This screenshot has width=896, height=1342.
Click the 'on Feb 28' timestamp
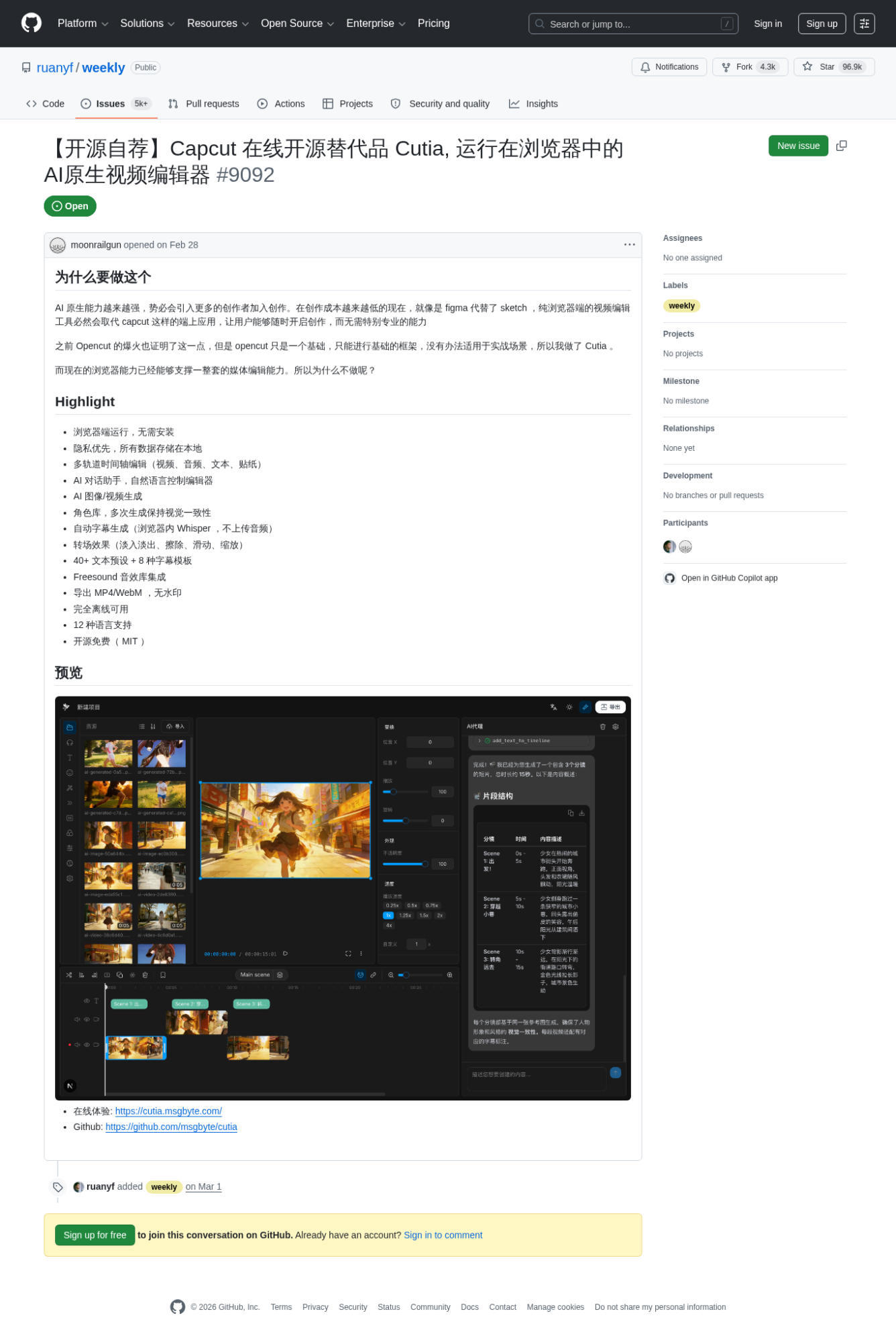click(x=178, y=245)
